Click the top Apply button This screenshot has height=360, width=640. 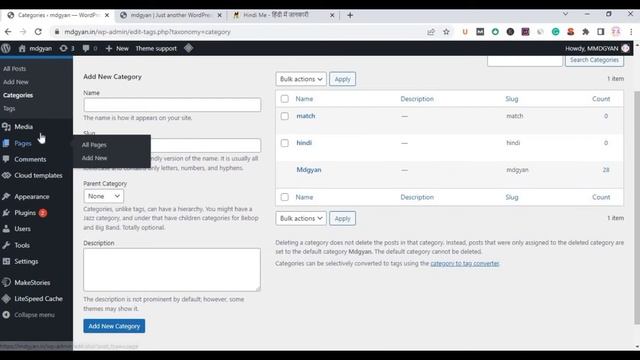342,79
